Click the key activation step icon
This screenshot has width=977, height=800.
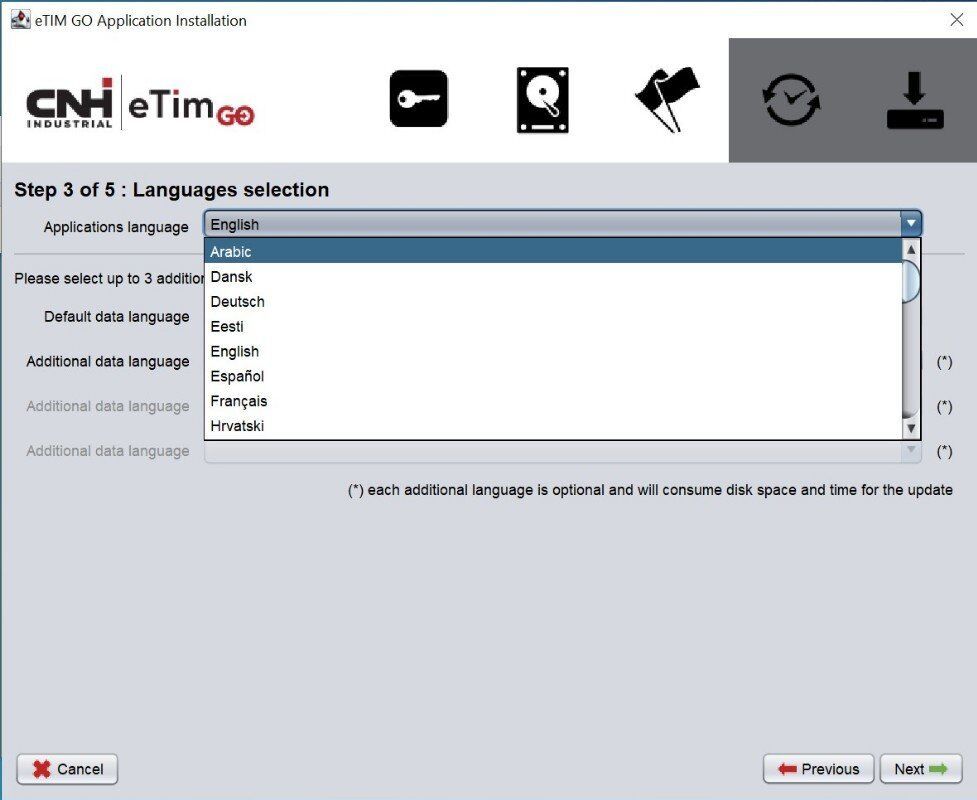(x=419, y=98)
